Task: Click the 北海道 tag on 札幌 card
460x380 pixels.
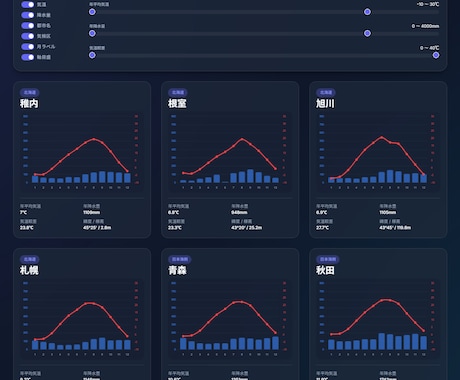Action: (x=30, y=259)
